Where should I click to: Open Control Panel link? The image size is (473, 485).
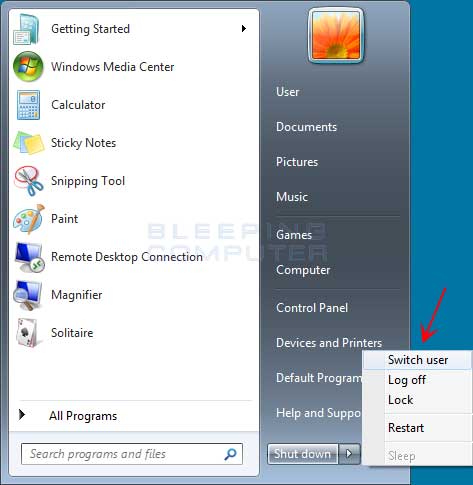[x=312, y=308]
